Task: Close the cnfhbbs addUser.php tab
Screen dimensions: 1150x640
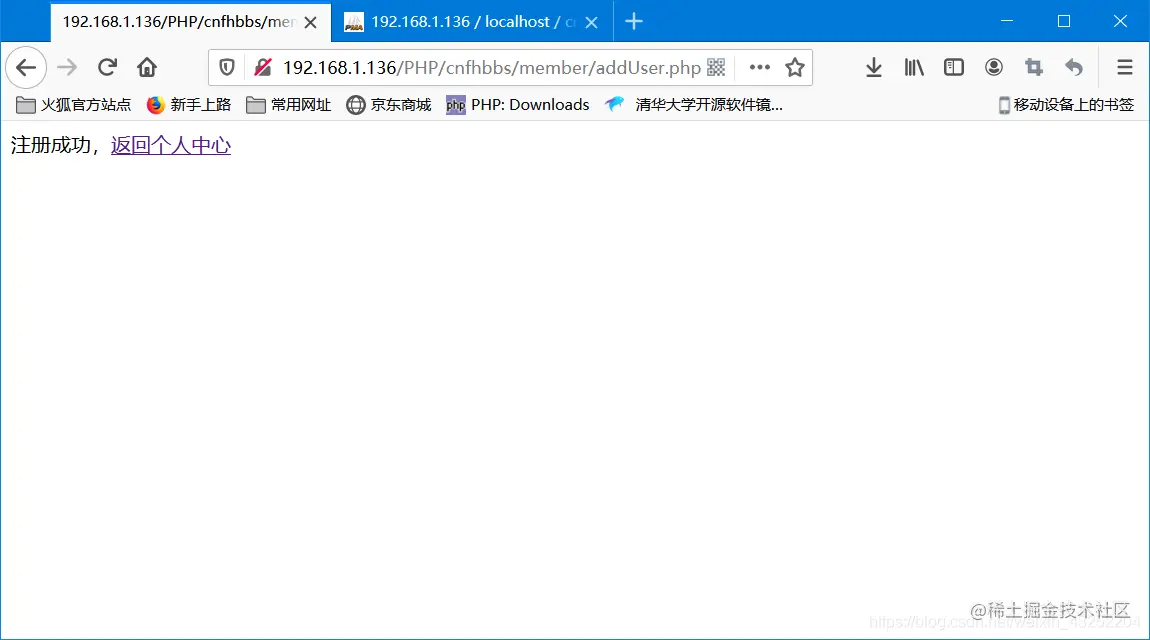Action: (x=310, y=23)
